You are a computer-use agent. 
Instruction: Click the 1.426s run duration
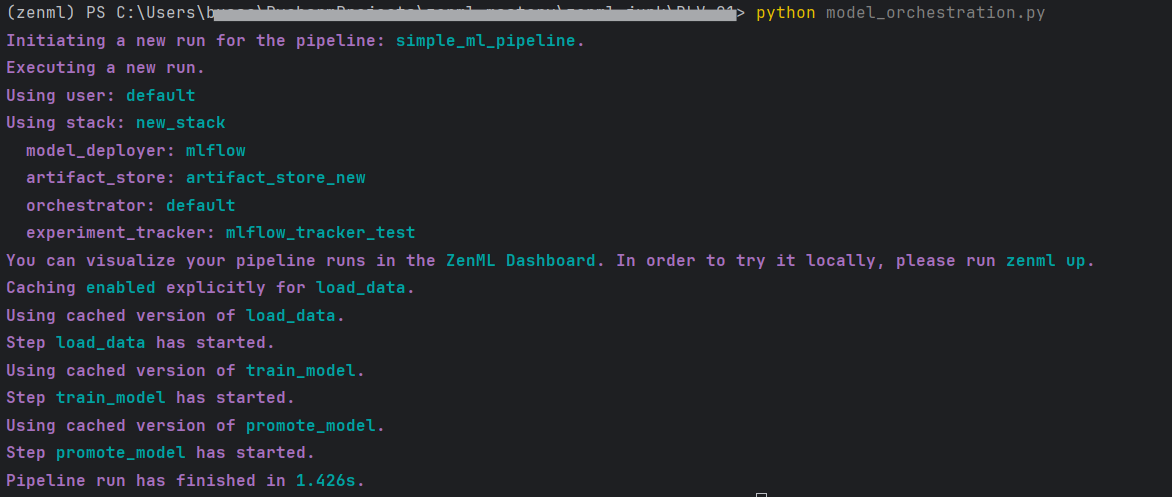tap(325, 481)
